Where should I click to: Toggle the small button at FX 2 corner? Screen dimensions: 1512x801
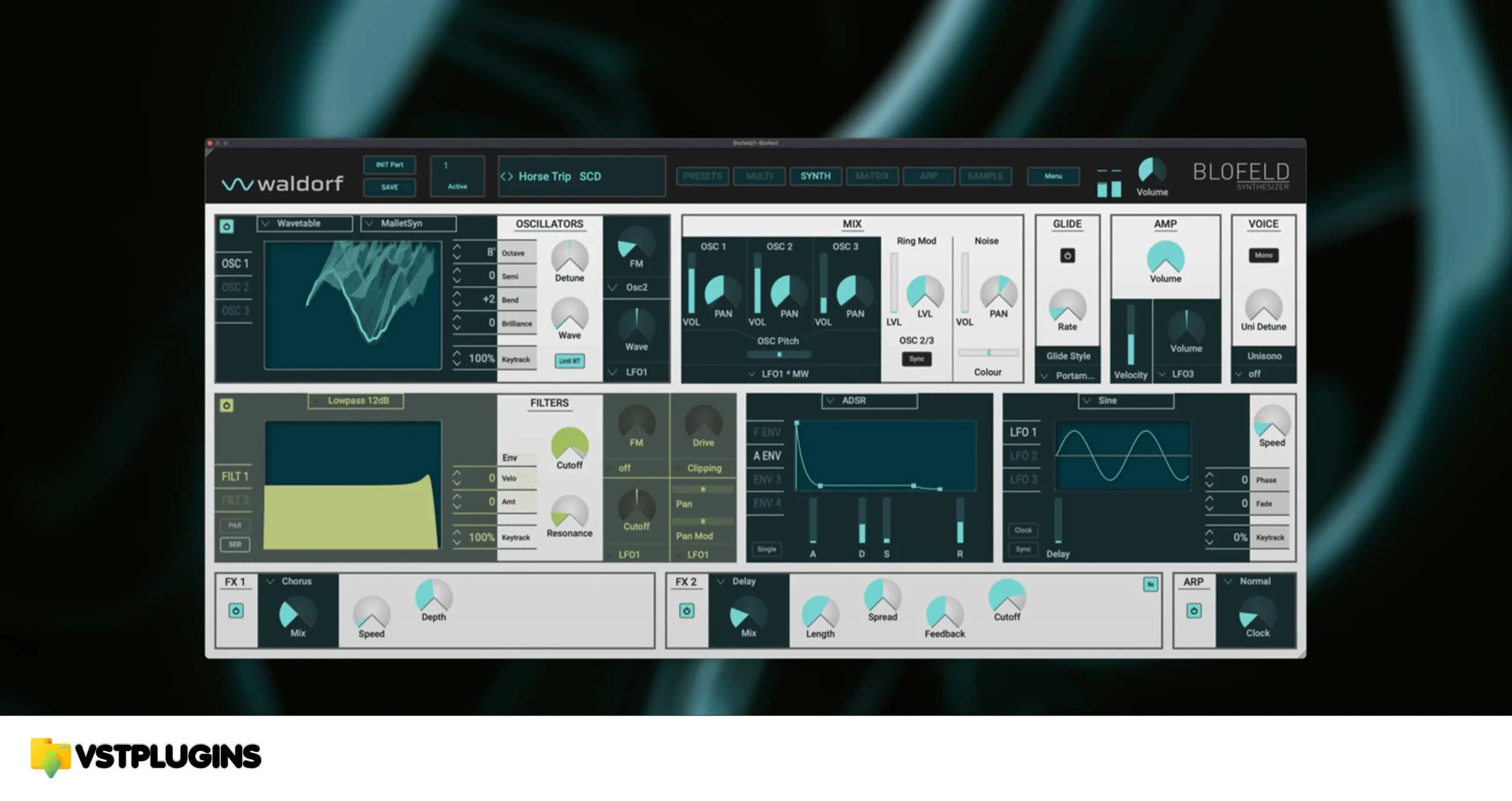coord(1150,584)
